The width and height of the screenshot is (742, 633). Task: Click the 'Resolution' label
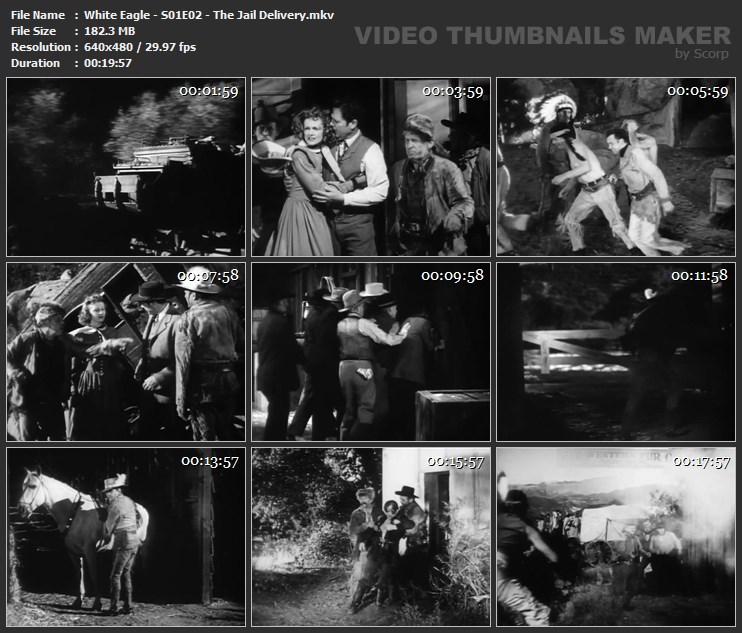click(x=41, y=47)
